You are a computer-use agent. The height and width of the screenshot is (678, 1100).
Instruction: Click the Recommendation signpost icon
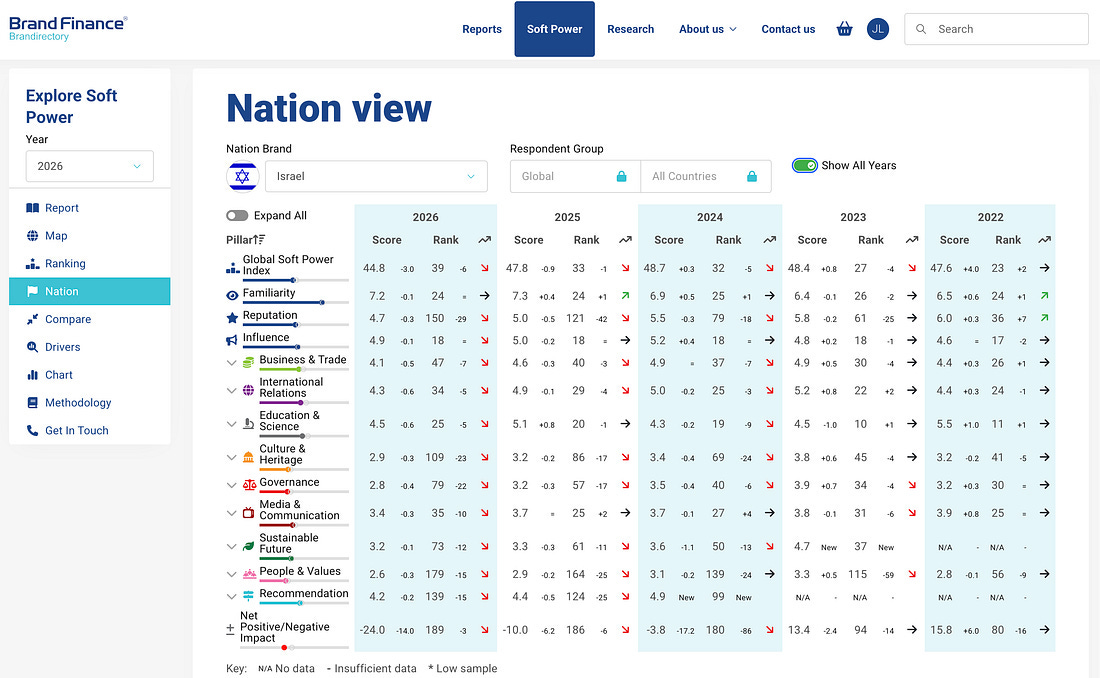pos(248,596)
